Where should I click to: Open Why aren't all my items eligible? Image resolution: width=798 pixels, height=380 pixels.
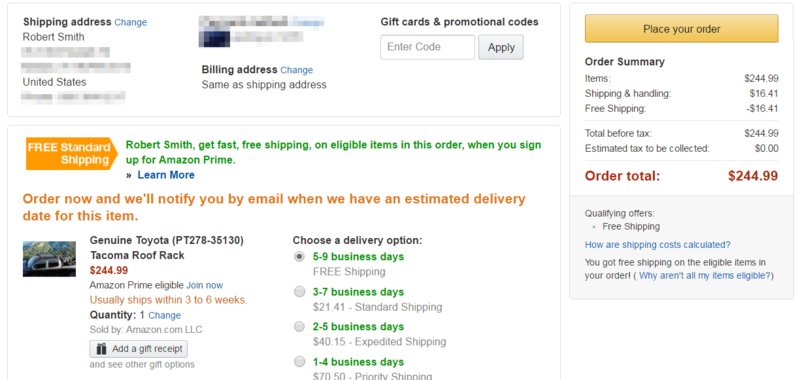[x=705, y=276]
